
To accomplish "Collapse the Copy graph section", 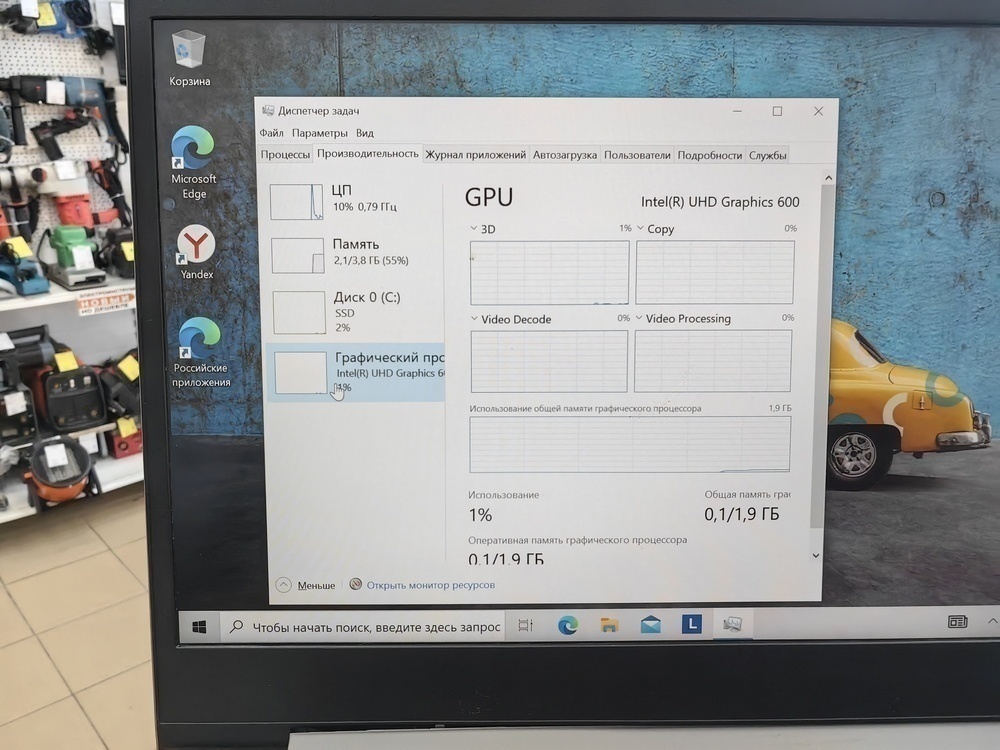I will (x=640, y=228).
